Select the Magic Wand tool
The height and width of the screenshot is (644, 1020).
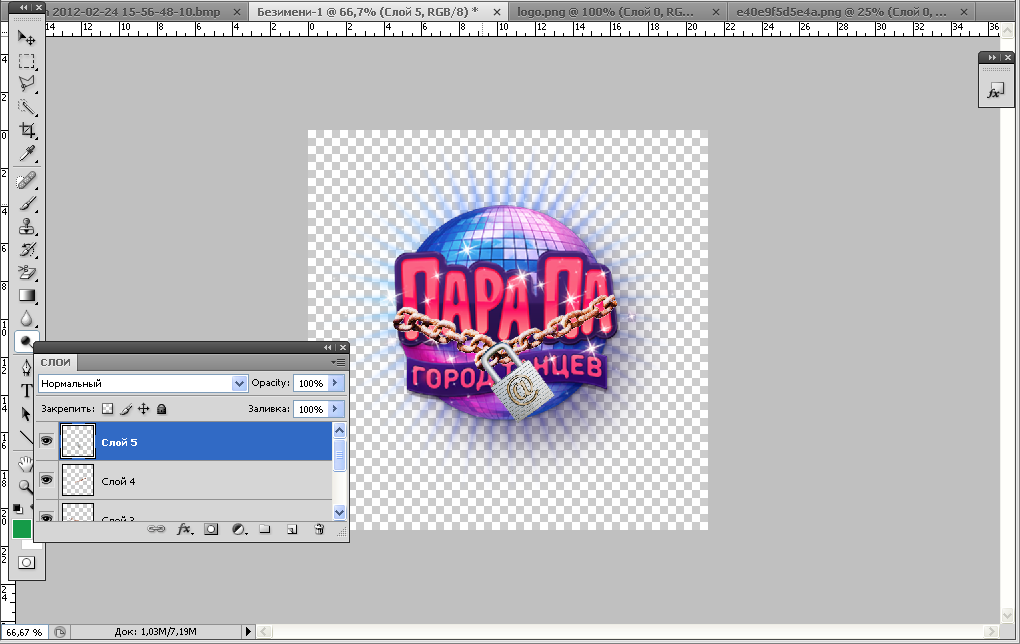tap(26, 107)
